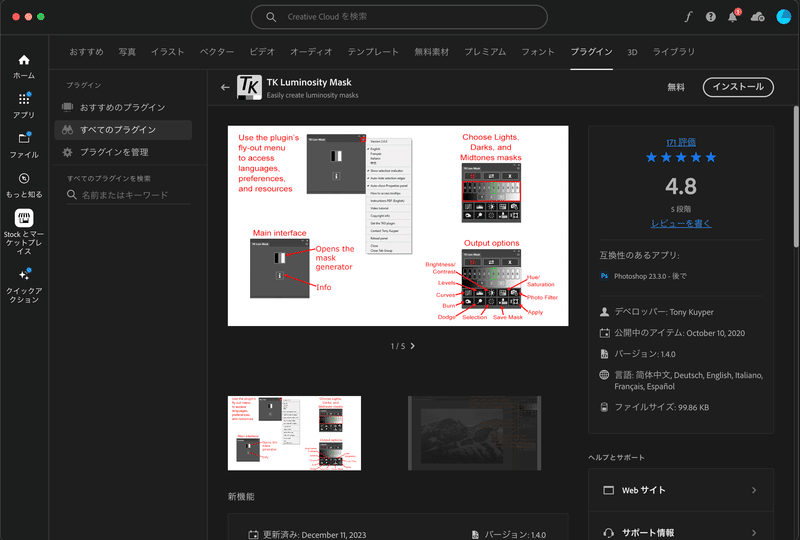800x540 pixels.
Task: Click the file size icon
Action: tap(604, 407)
